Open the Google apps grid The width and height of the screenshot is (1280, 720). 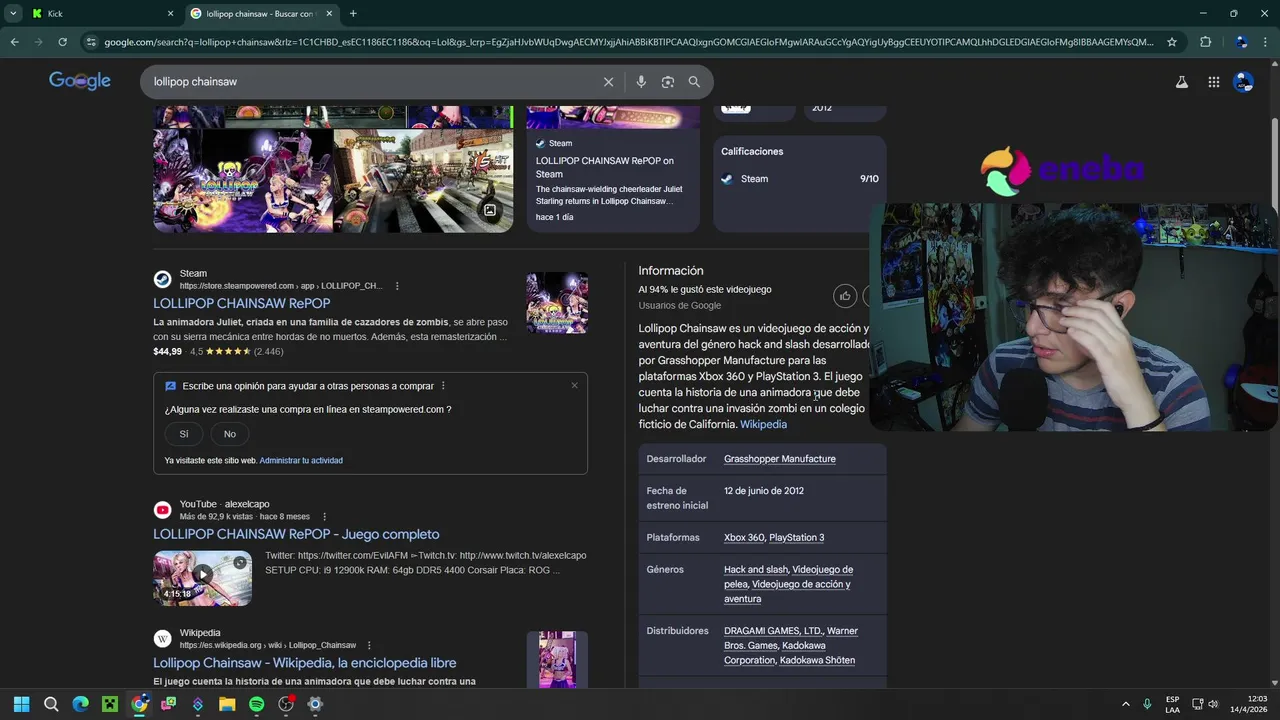(x=1213, y=82)
